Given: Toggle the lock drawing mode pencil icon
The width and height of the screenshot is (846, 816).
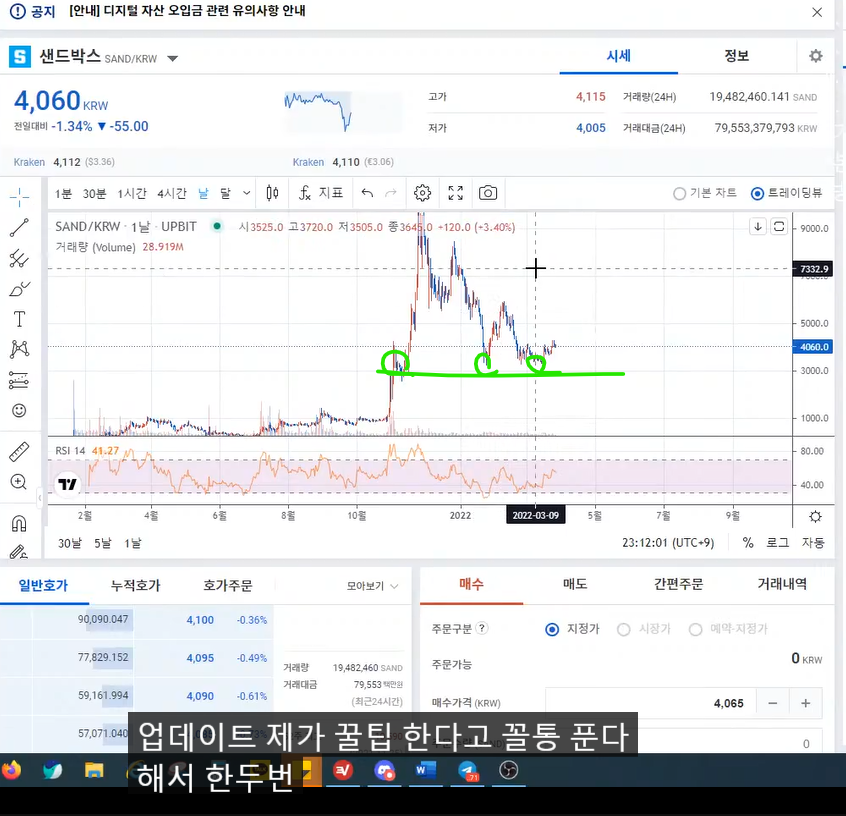Looking at the screenshot, I should 19,552.
